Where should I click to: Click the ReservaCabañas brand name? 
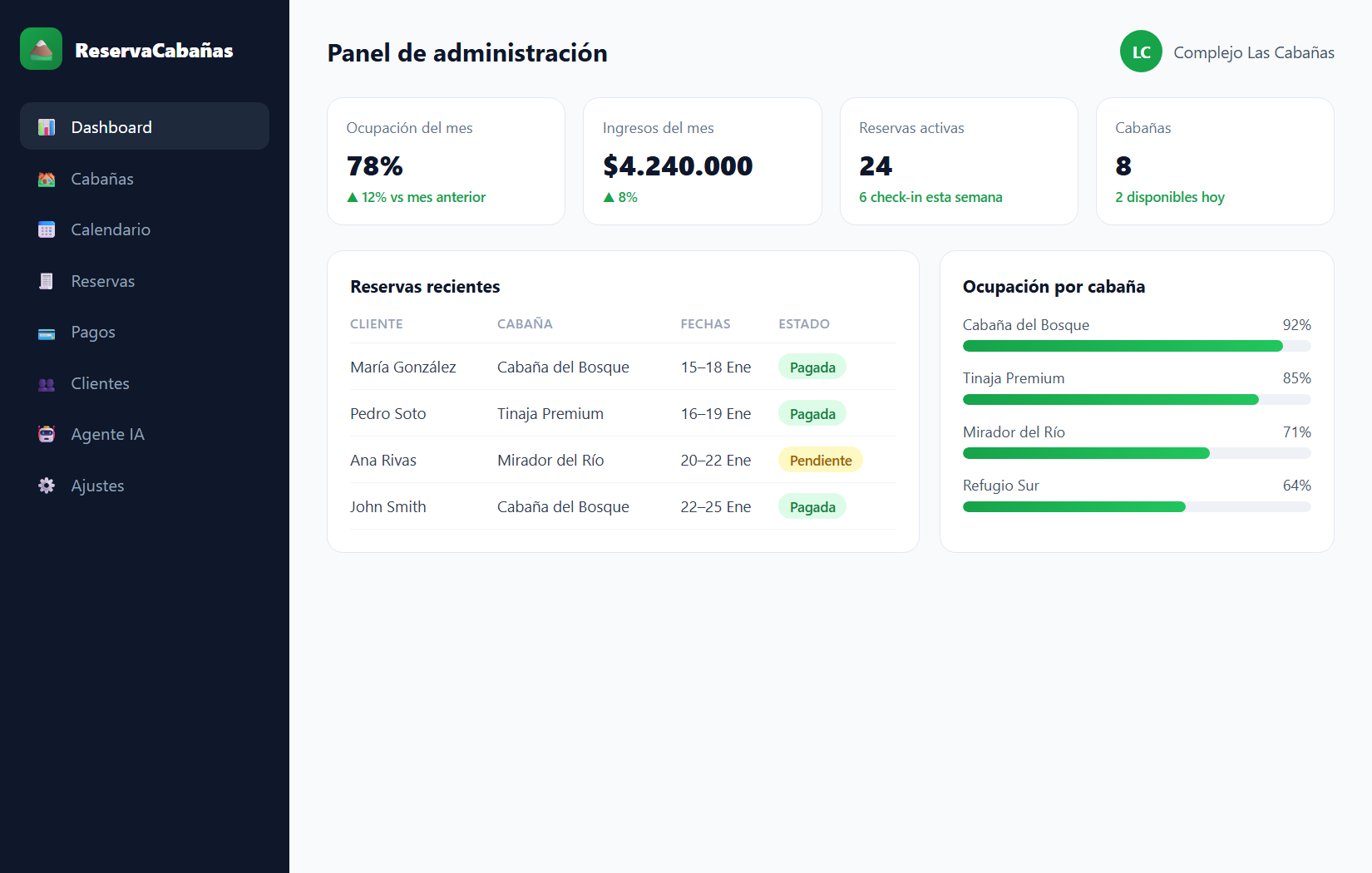[x=154, y=50]
